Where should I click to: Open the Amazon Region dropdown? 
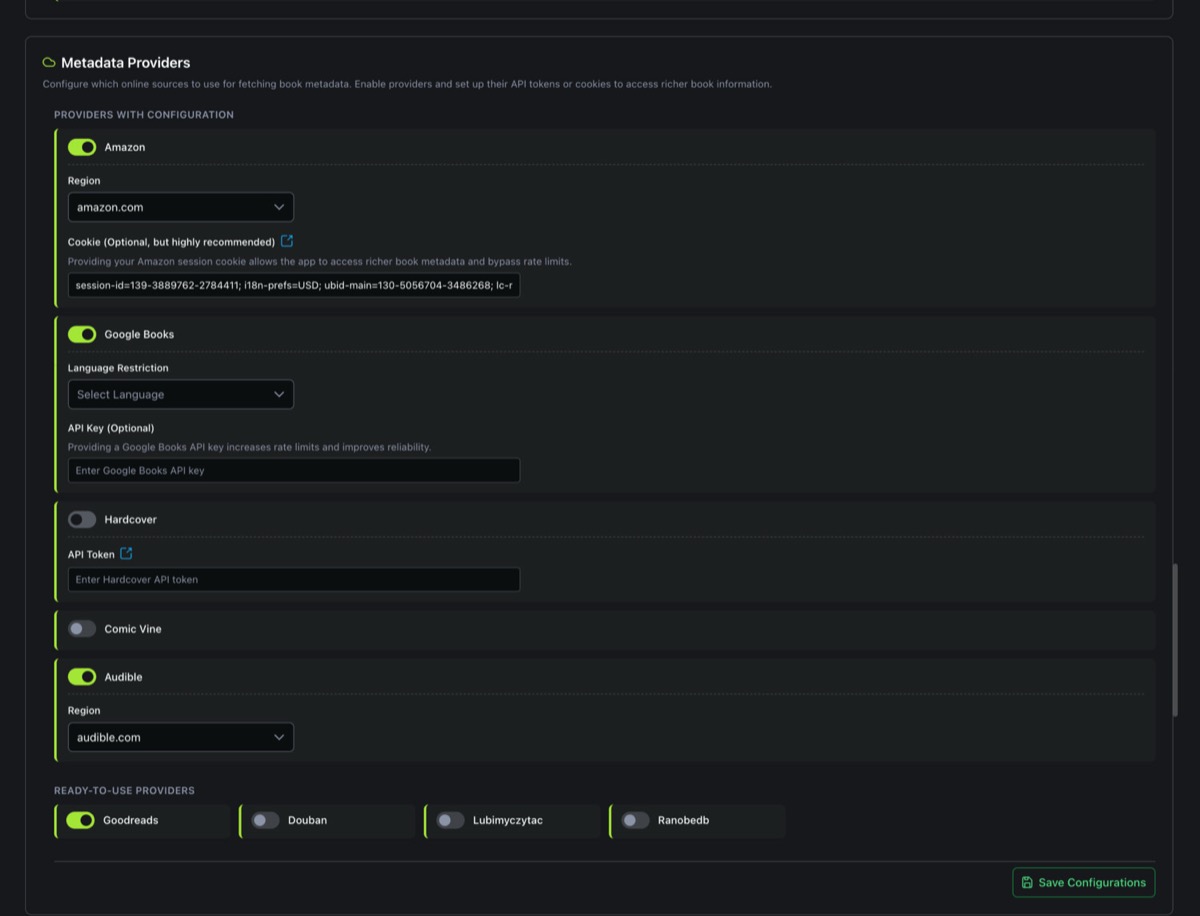tap(180, 207)
